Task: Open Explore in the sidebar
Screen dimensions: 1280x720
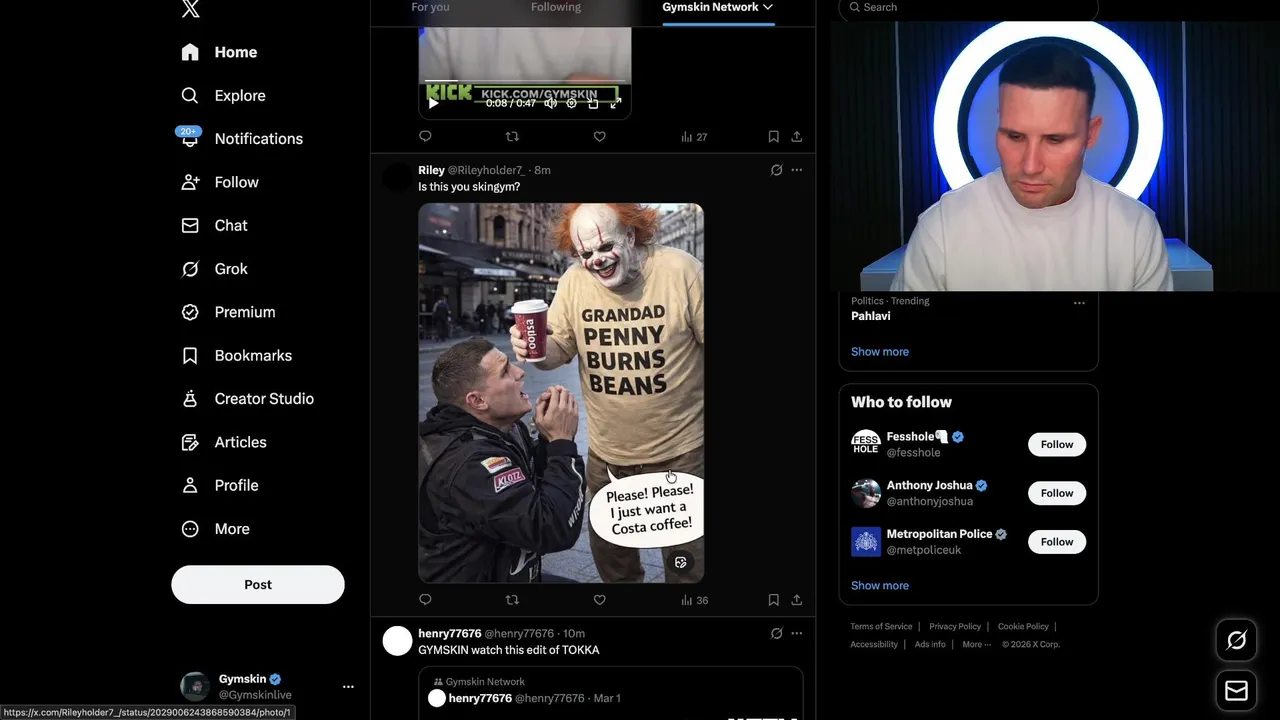Action: point(223,96)
